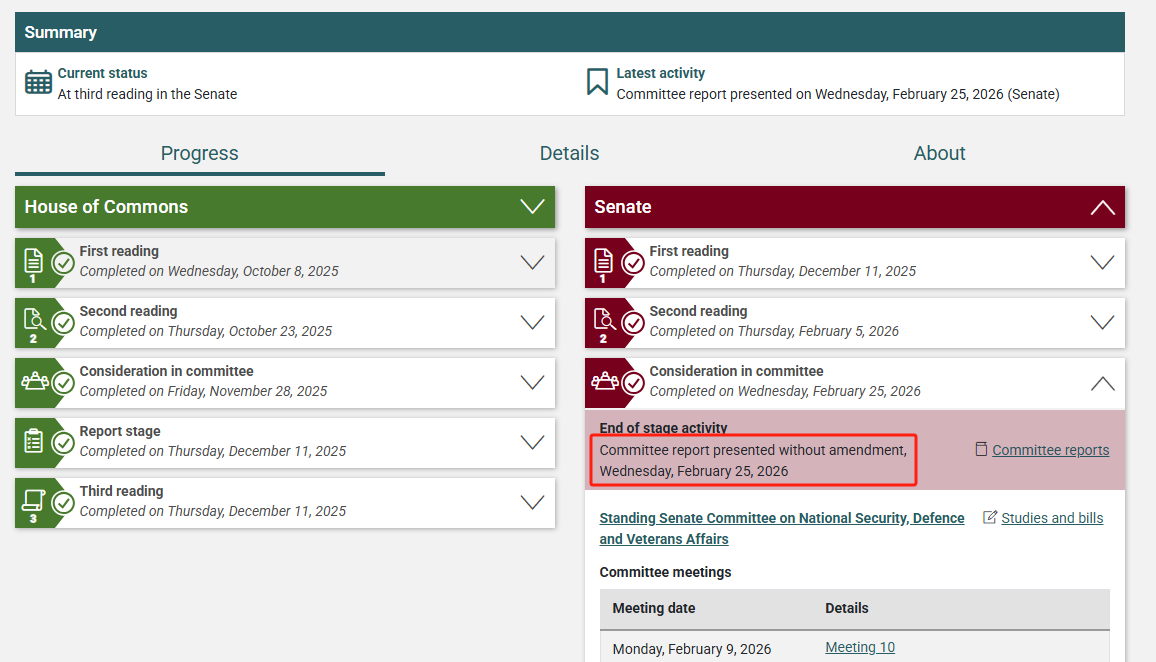Click House Third reading scroll icon
This screenshot has width=1156, height=662.
click(34, 502)
